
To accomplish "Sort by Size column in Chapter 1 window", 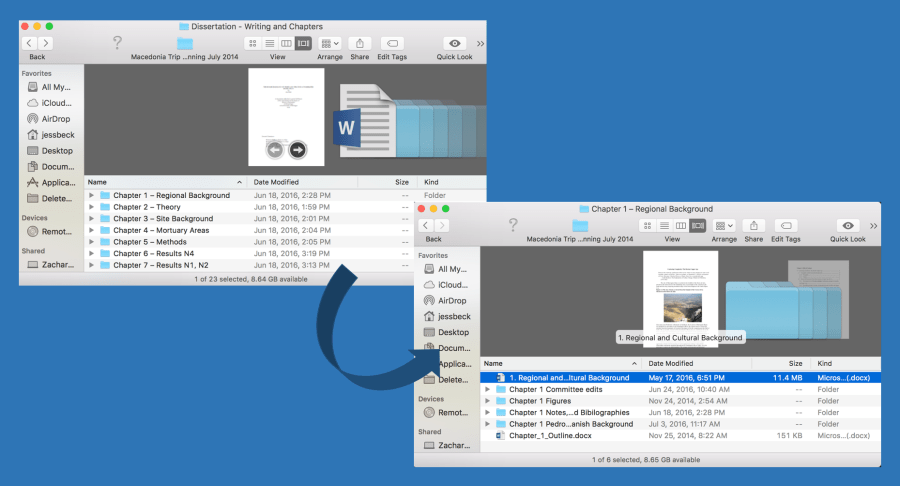I will point(795,364).
